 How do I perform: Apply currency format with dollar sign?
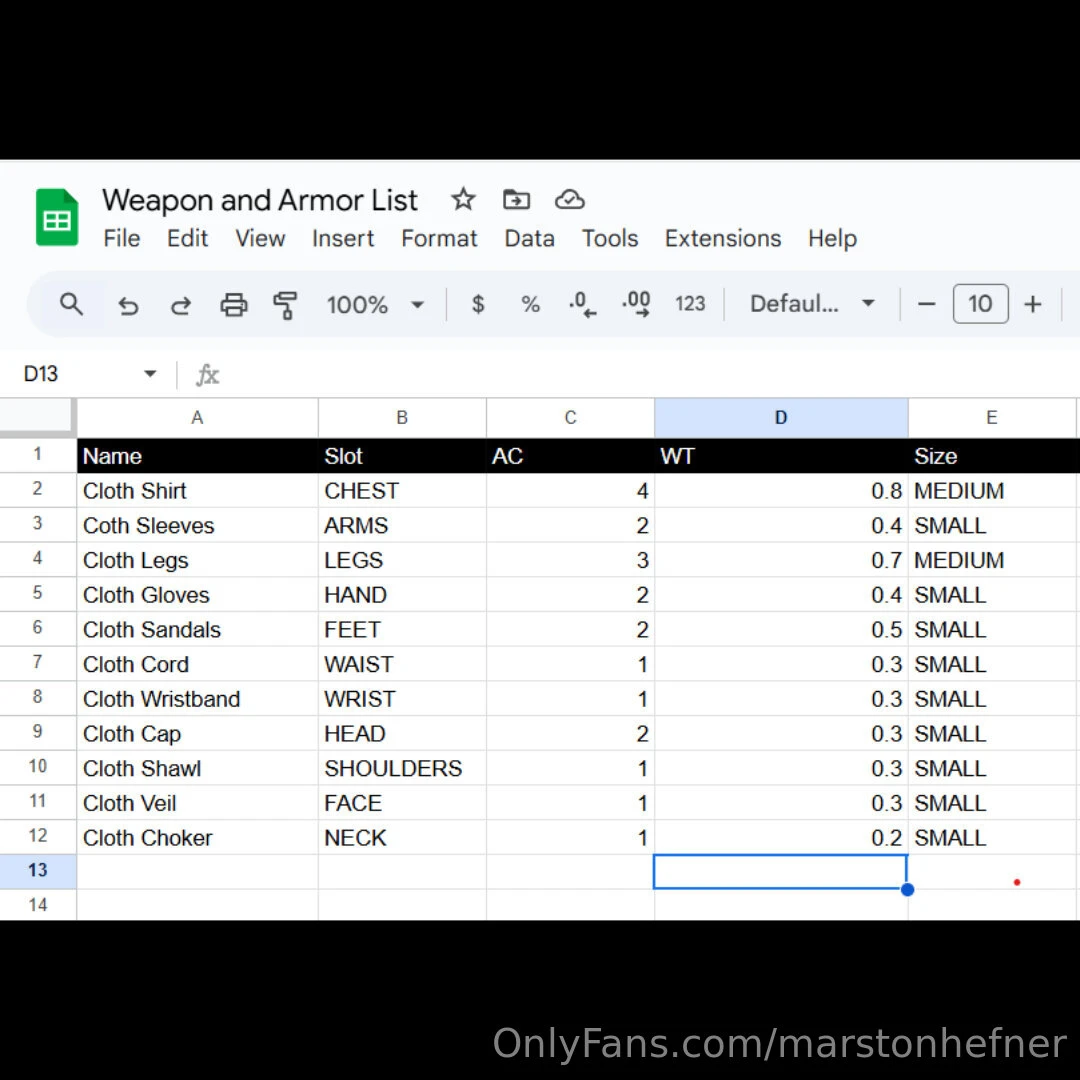(x=478, y=304)
